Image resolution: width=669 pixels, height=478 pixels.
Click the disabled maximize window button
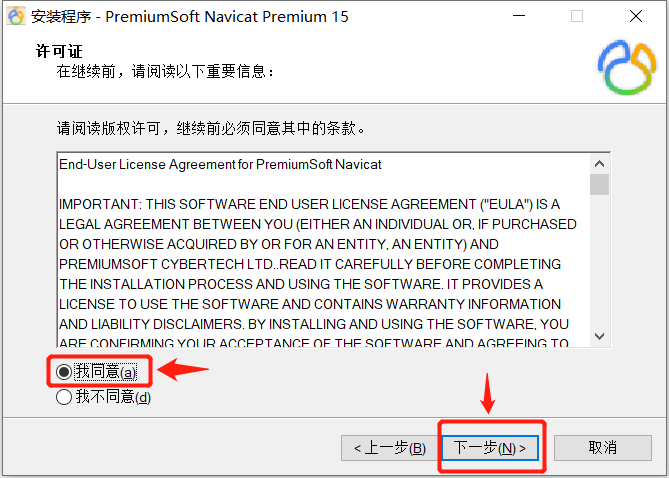(x=577, y=16)
